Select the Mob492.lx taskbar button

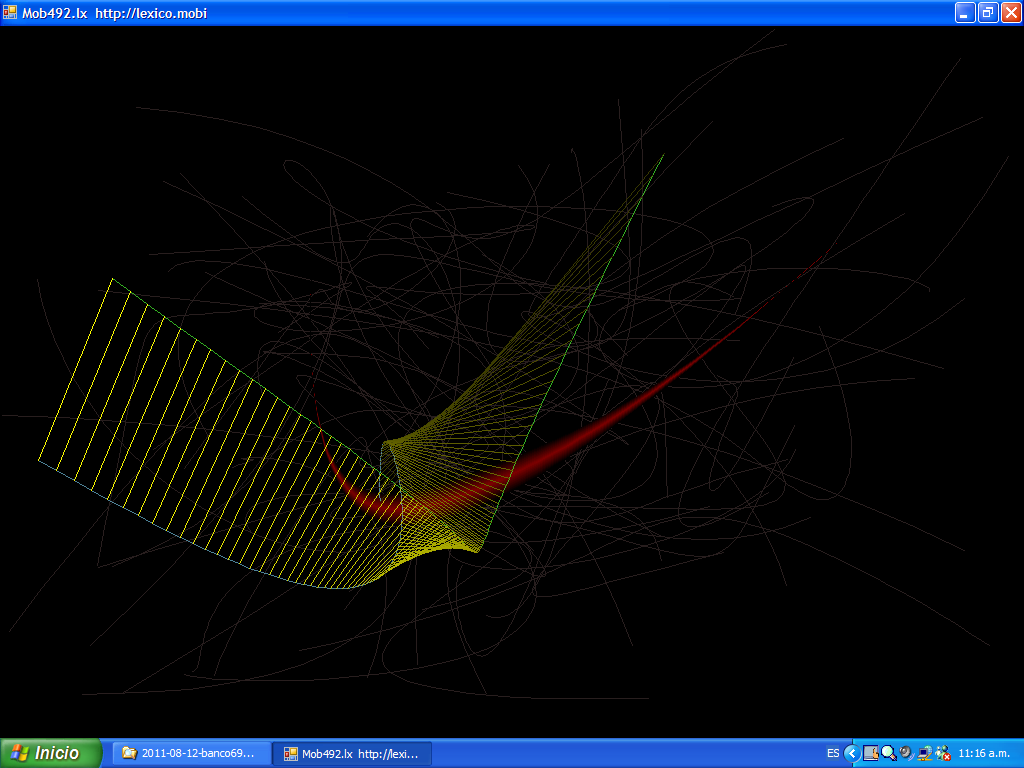click(352, 753)
